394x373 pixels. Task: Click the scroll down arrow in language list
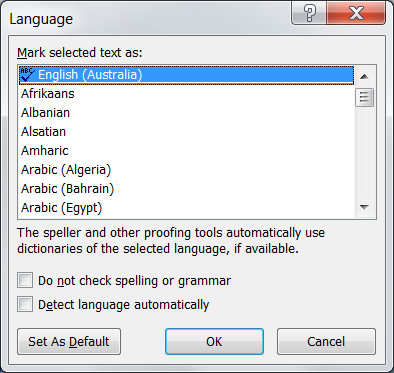point(364,207)
